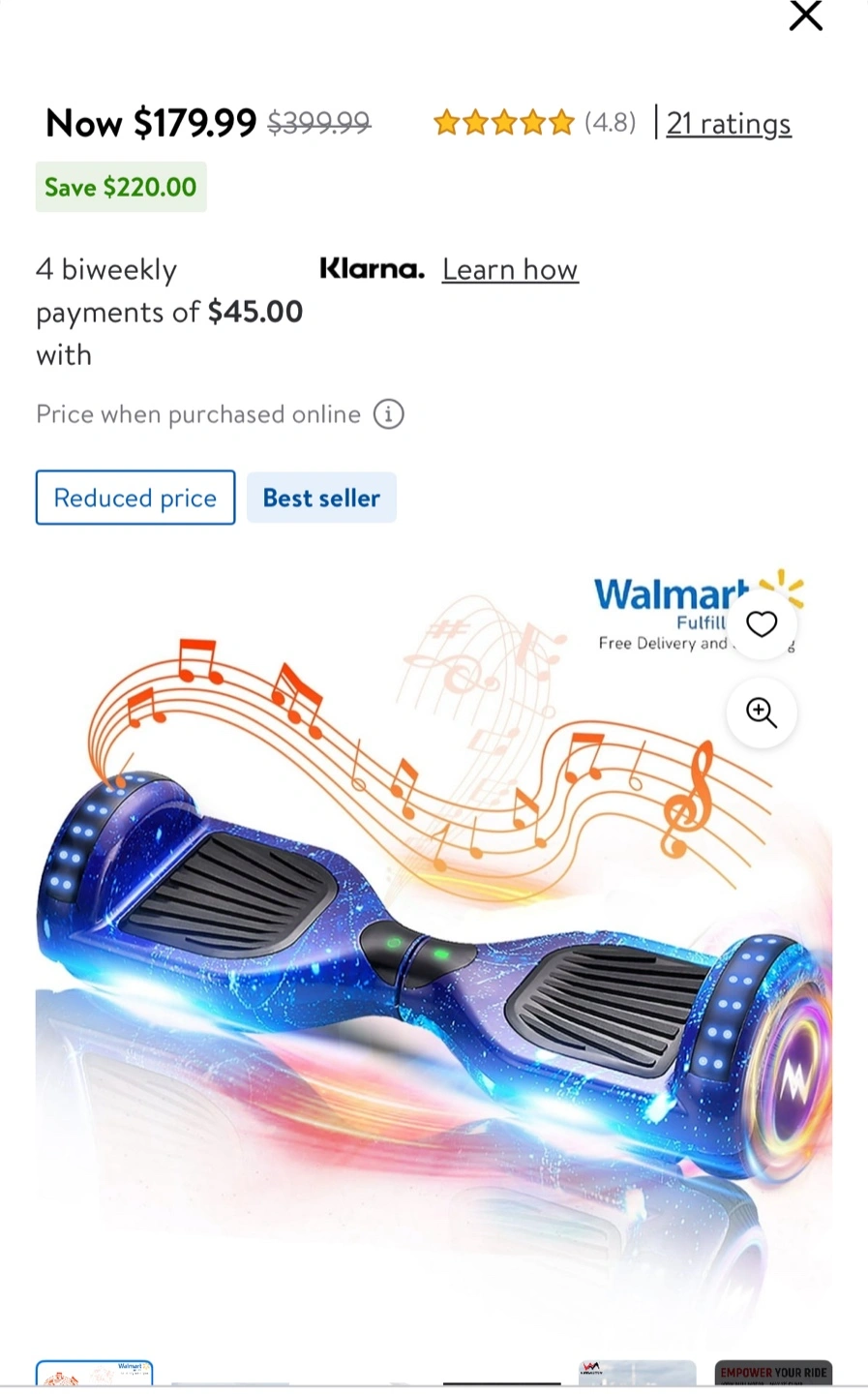Image resolution: width=868 pixels, height=1394 pixels.
Task: Close the product details overlay
Action: pos(805,15)
